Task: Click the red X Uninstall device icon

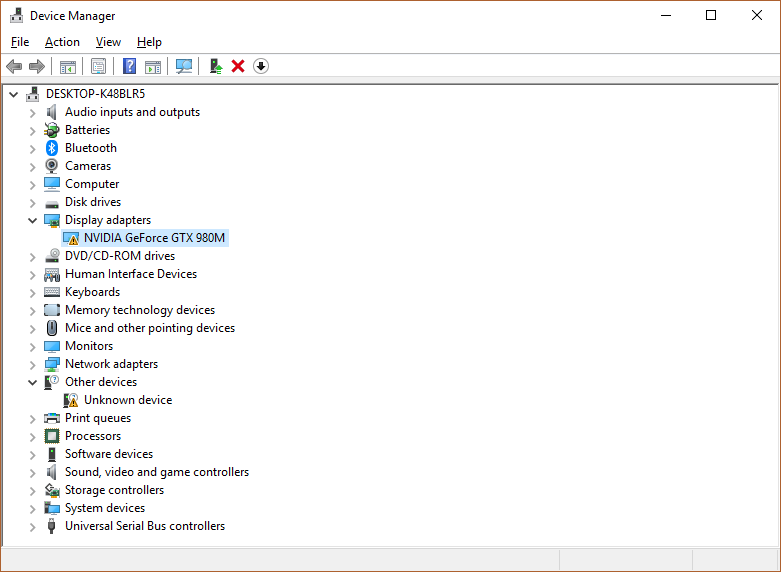Action: coord(238,66)
